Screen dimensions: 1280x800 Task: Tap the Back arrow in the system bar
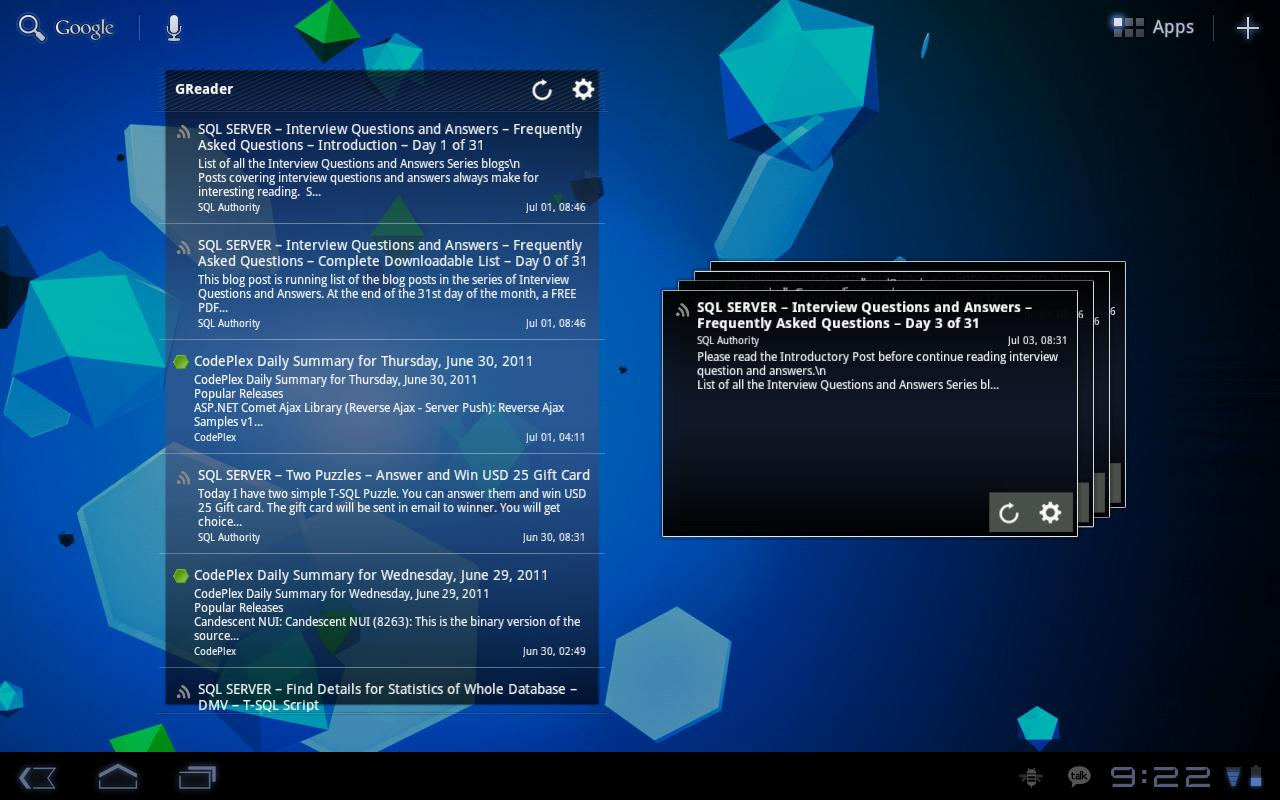37,777
